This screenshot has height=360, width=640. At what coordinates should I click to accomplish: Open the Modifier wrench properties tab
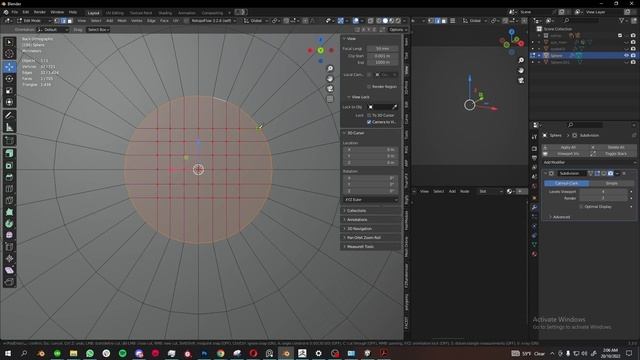(534, 208)
